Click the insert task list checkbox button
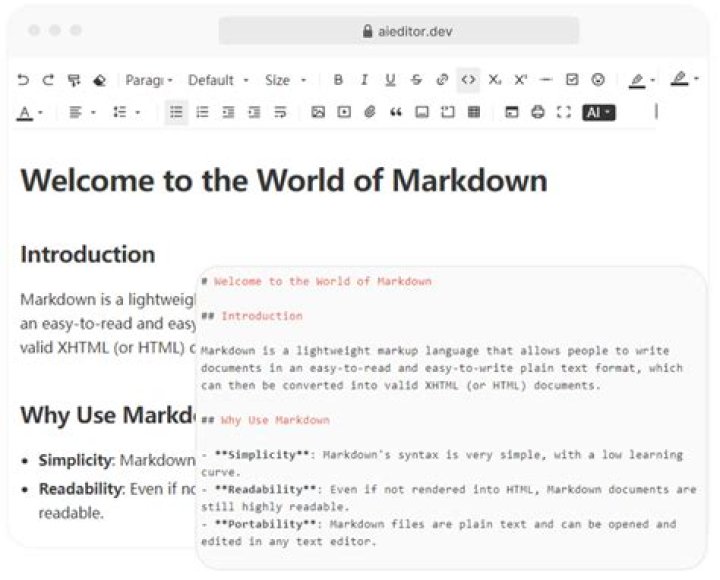This screenshot has width=720, height=580. [572, 80]
